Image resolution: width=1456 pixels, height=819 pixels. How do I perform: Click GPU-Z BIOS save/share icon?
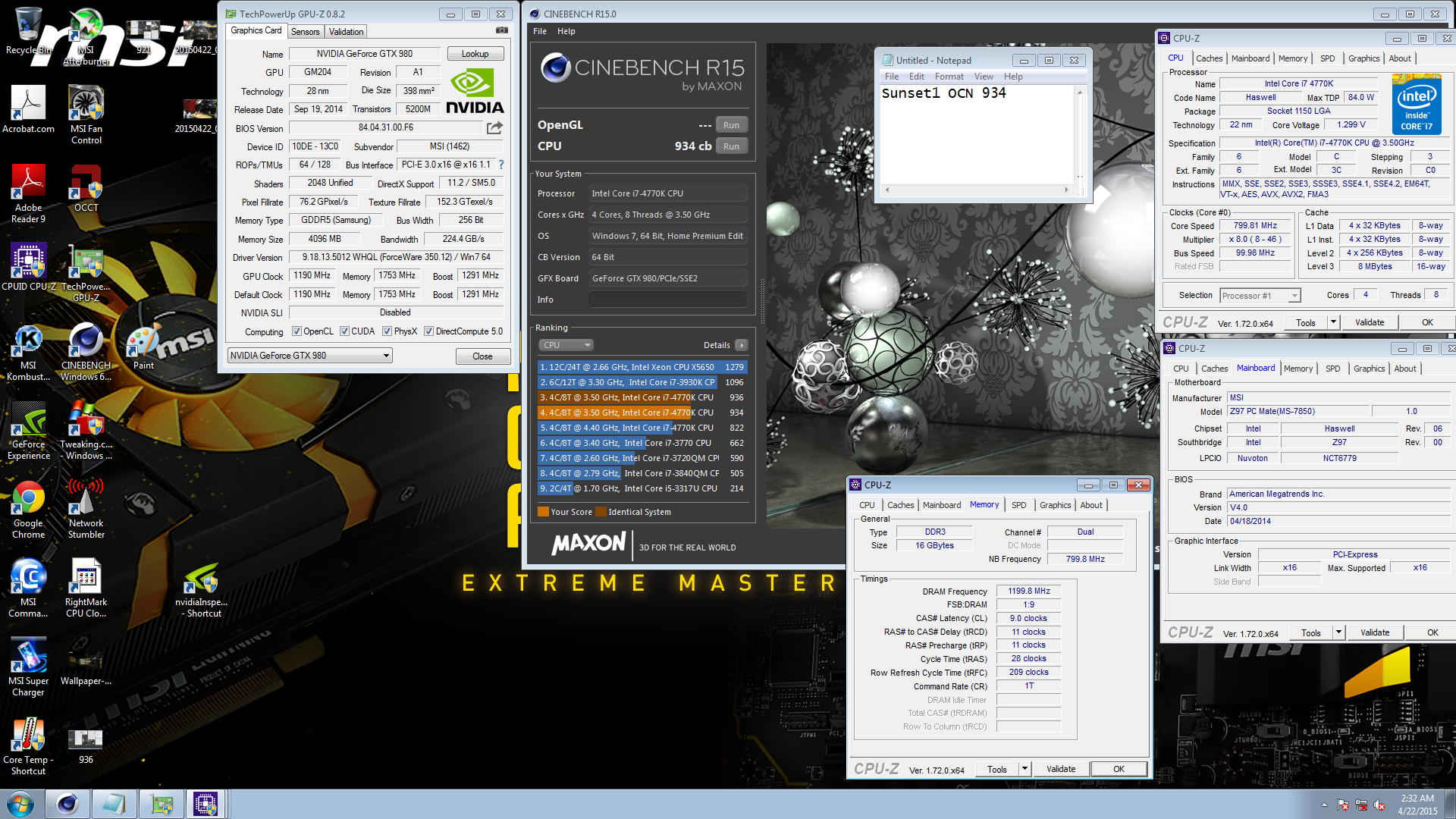pyautogui.click(x=494, y=127)
